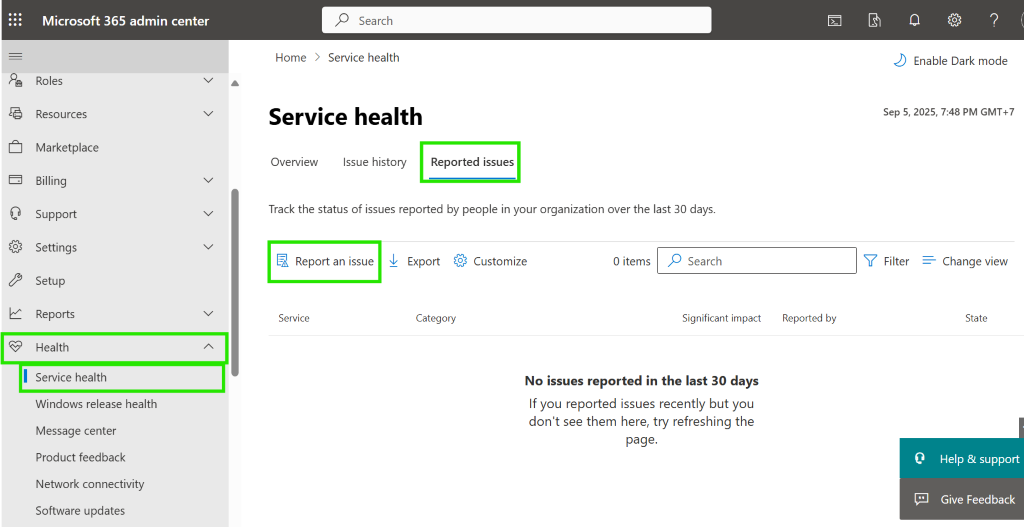Sort by Category column header
The height and width of the screenshot is (527, 1024).
click(x=436, y=318)
